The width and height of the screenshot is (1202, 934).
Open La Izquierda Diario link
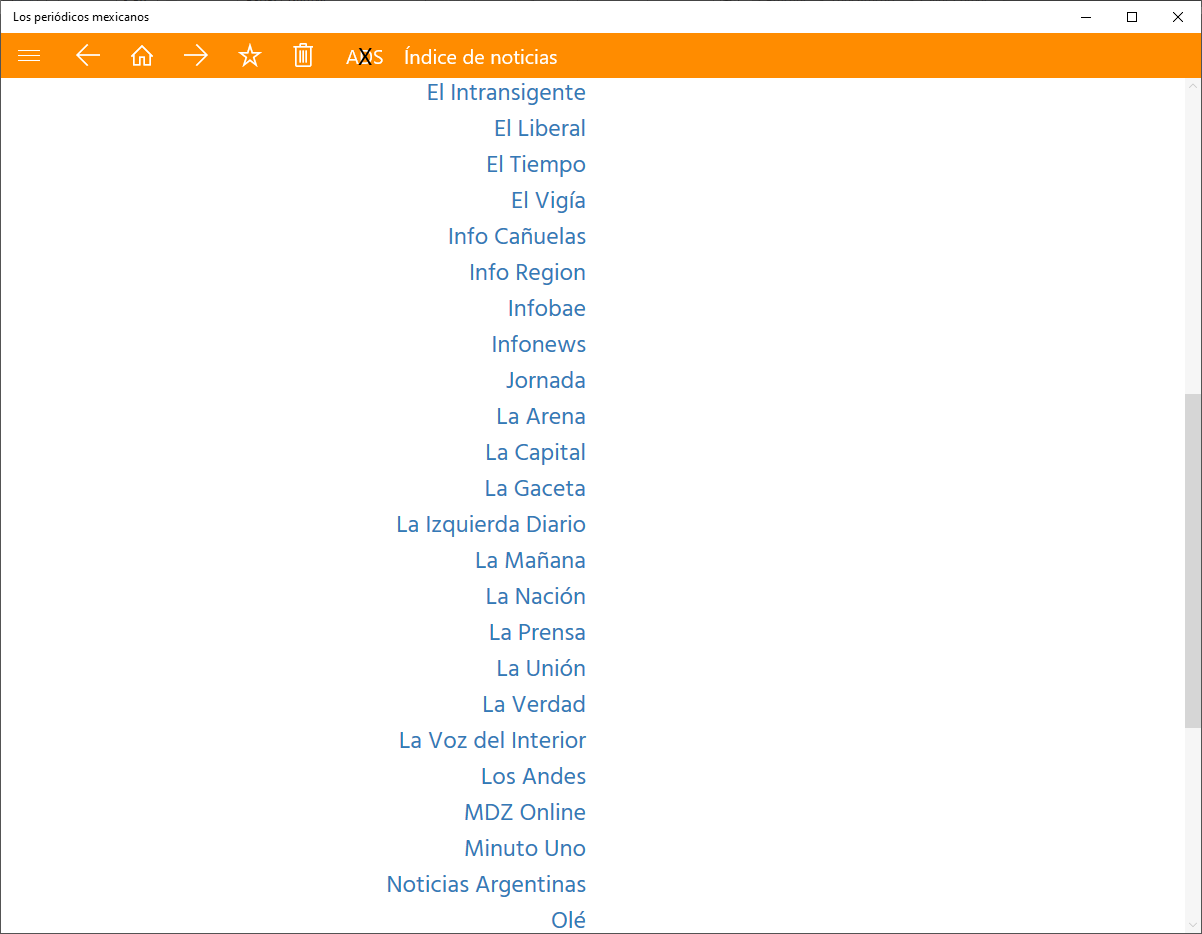point(491,524)
